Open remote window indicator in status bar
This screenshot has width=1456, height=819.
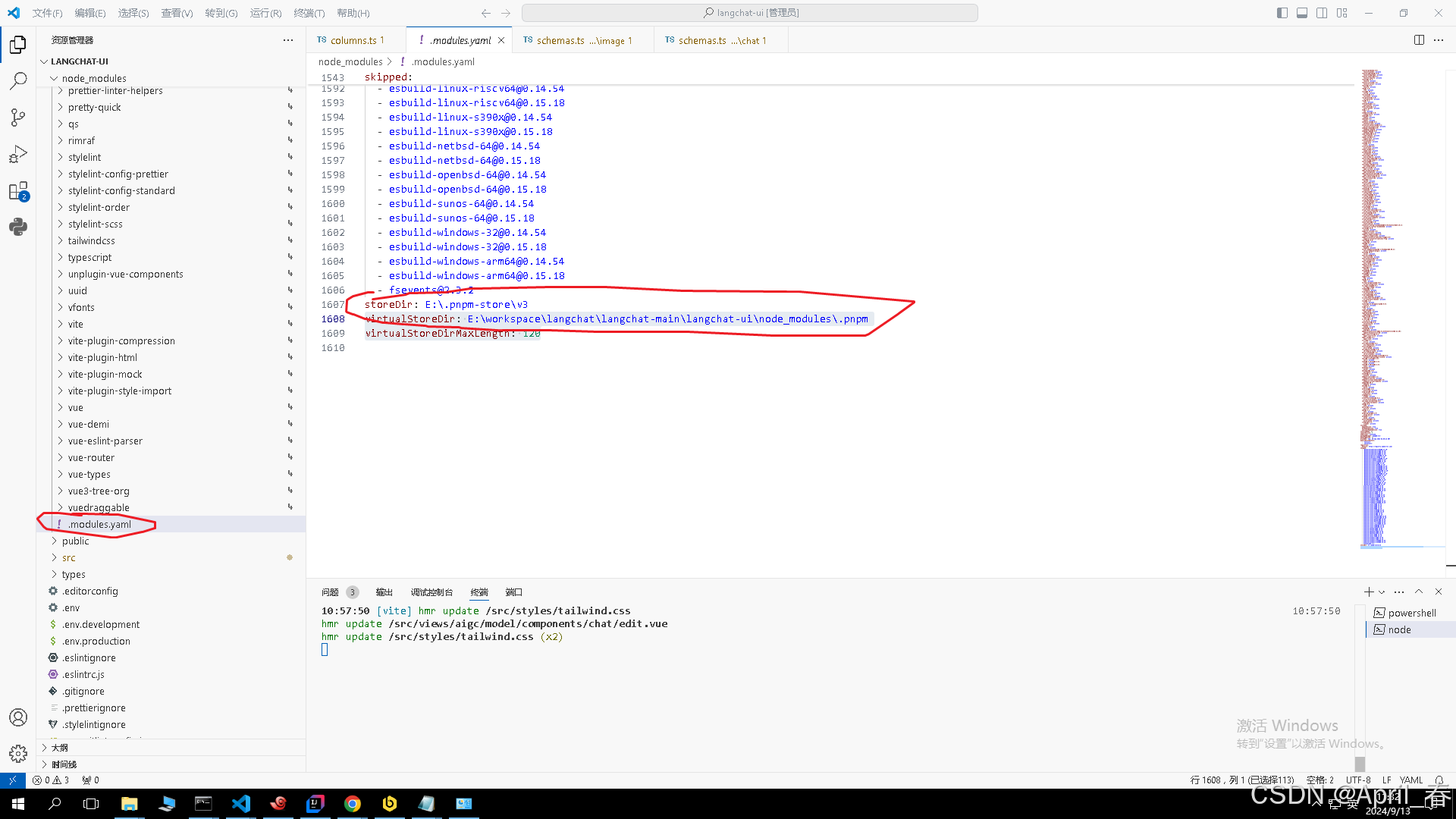coord(13,780)
